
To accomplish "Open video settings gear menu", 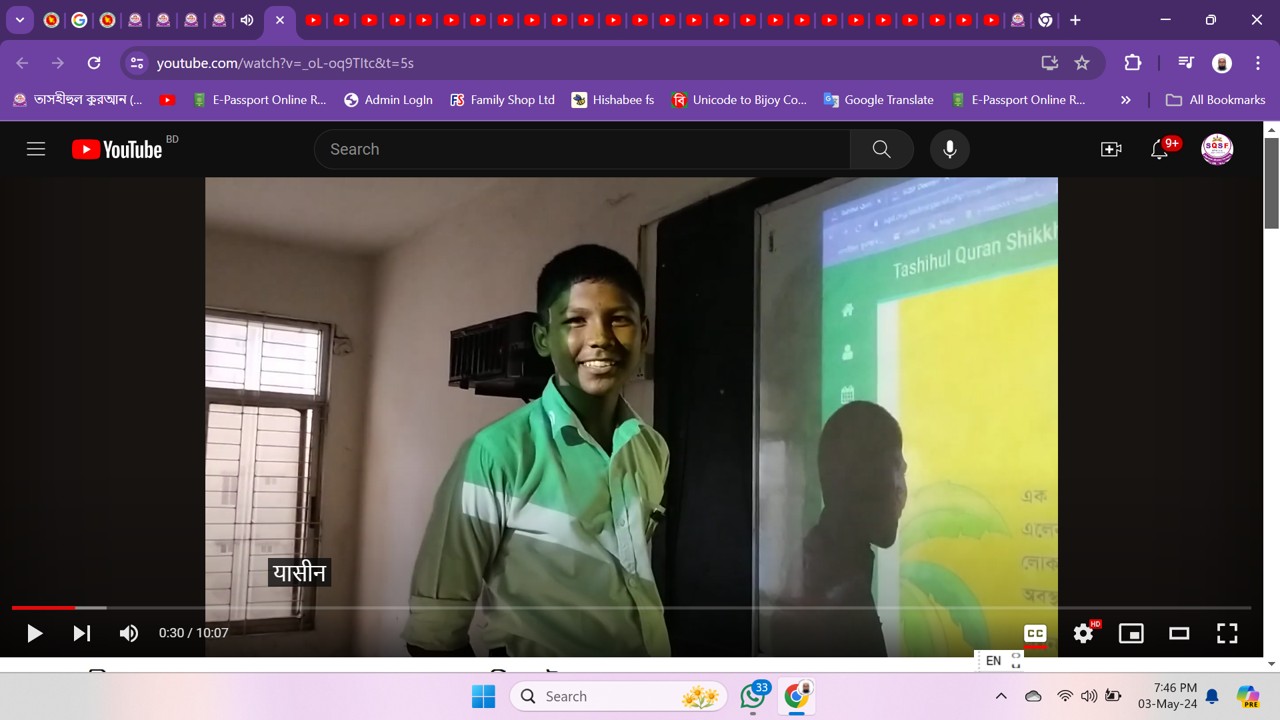I will coord(1083,633).
